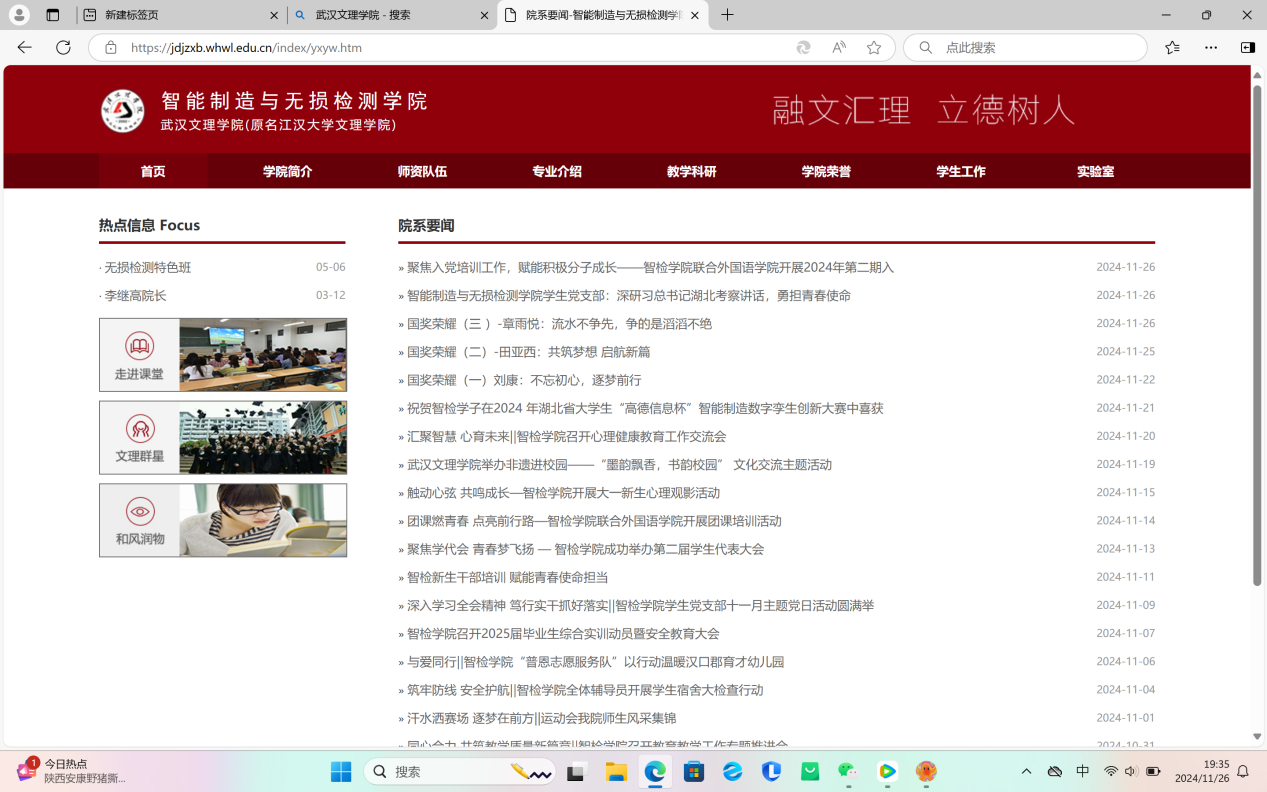Open the 无损检测特色班 focus link
Viewport: 1267px width, 792px height.
pyautogui.click(x=148, y=267)
